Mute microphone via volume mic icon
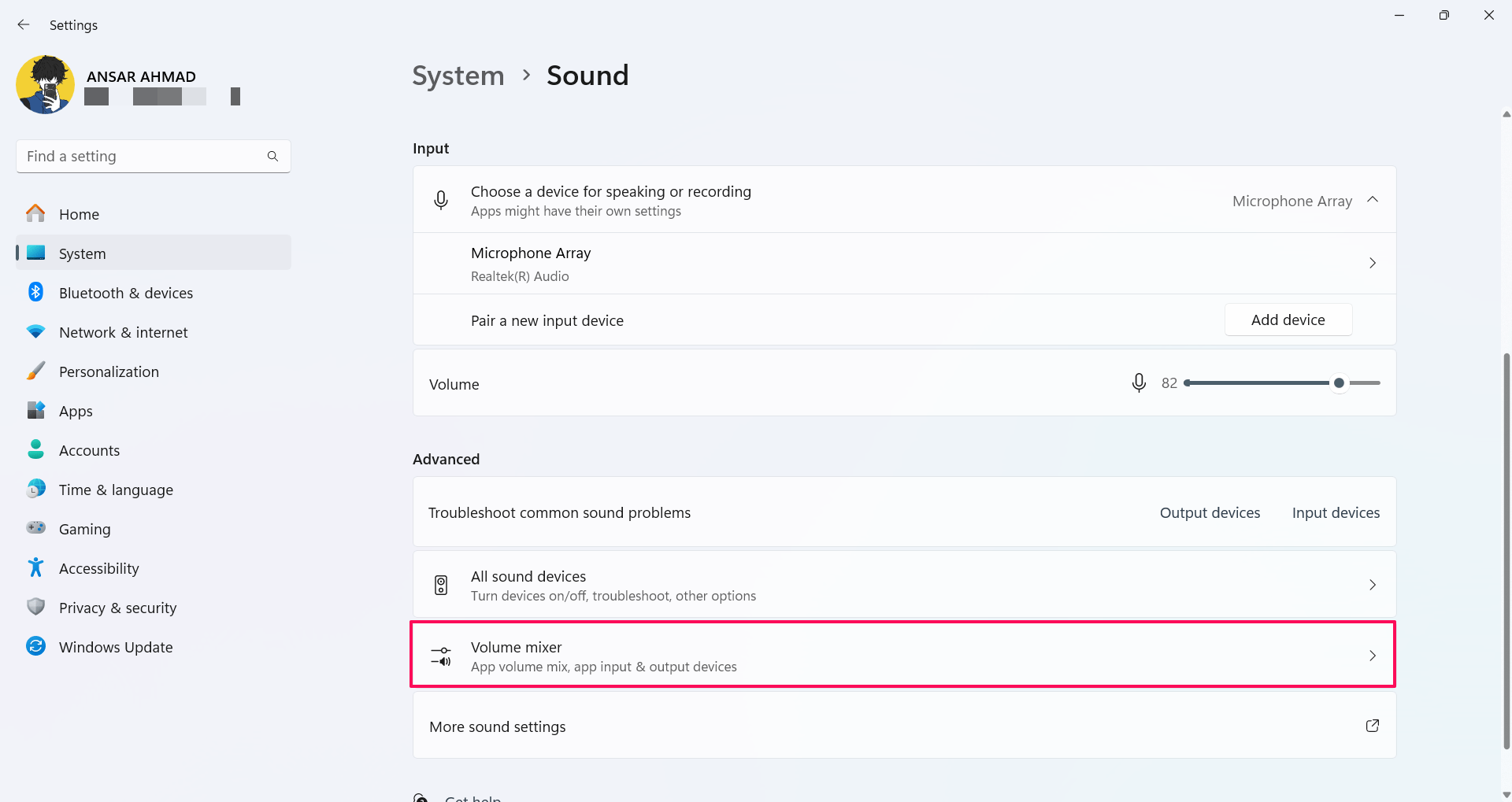 pyautogui.click(x=1139, y=383)
